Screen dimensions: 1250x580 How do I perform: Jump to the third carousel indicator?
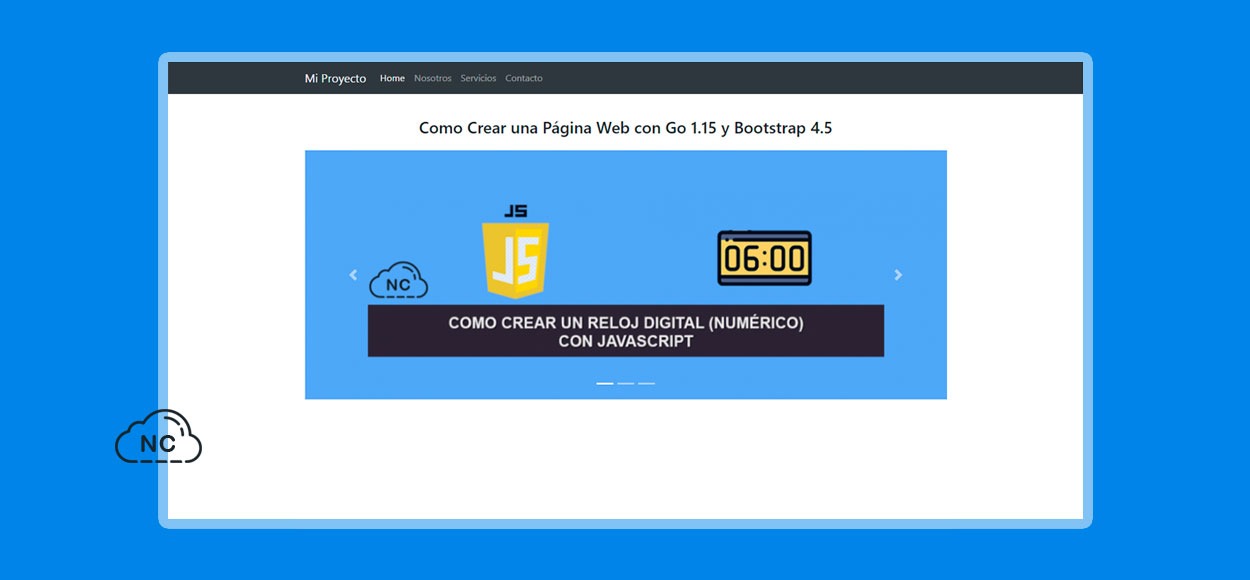coord(647,383)
